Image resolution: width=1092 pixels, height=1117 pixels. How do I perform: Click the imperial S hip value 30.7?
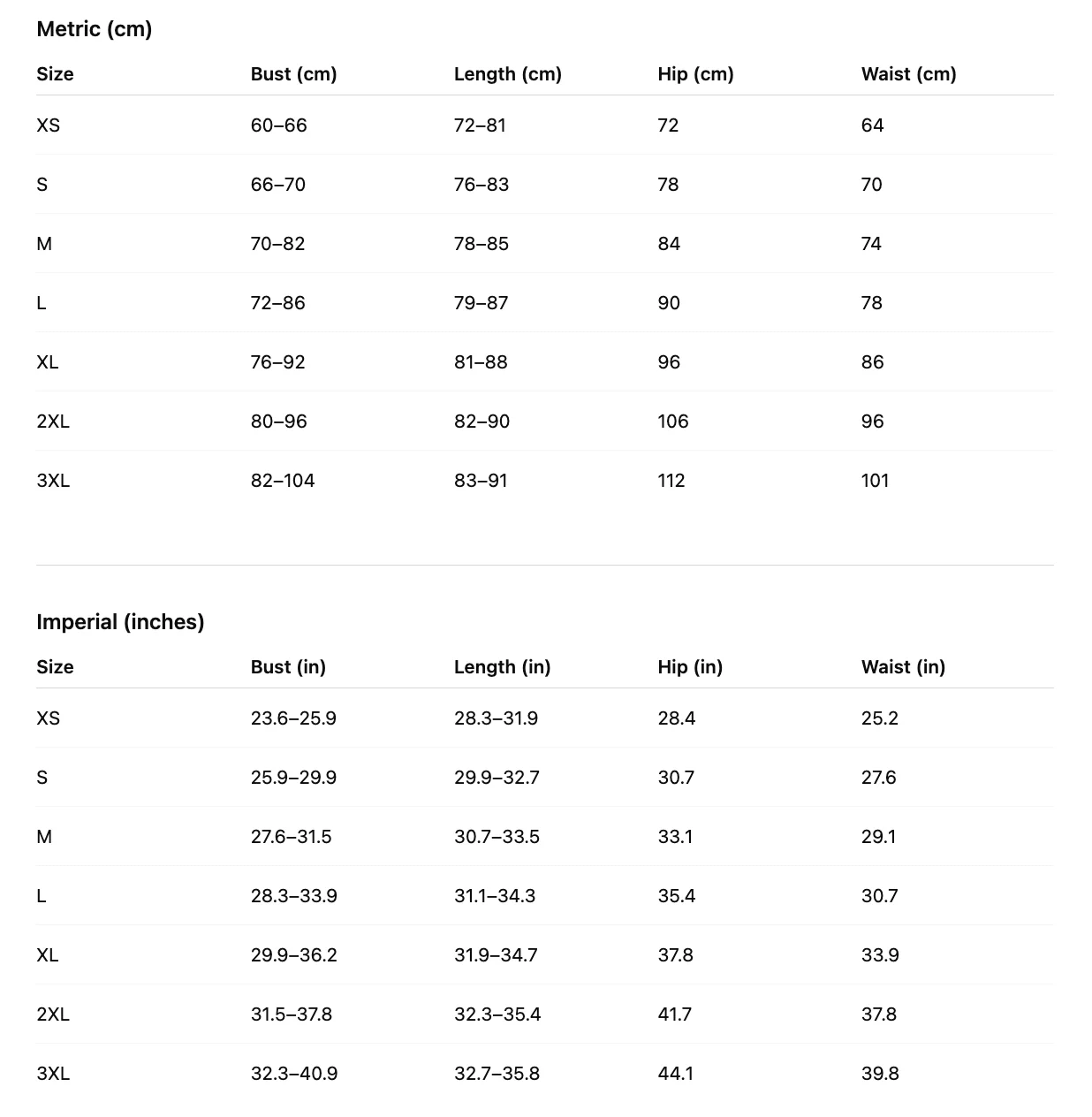tap(676, 778)
